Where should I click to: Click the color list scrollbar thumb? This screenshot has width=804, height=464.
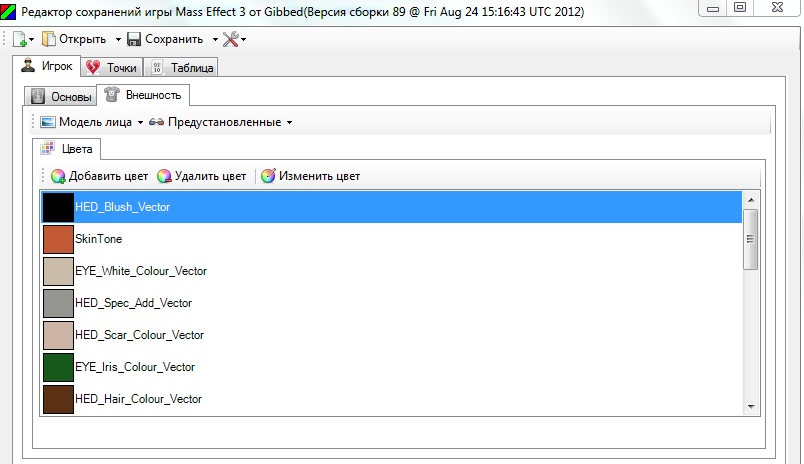[x=751, y=239]
